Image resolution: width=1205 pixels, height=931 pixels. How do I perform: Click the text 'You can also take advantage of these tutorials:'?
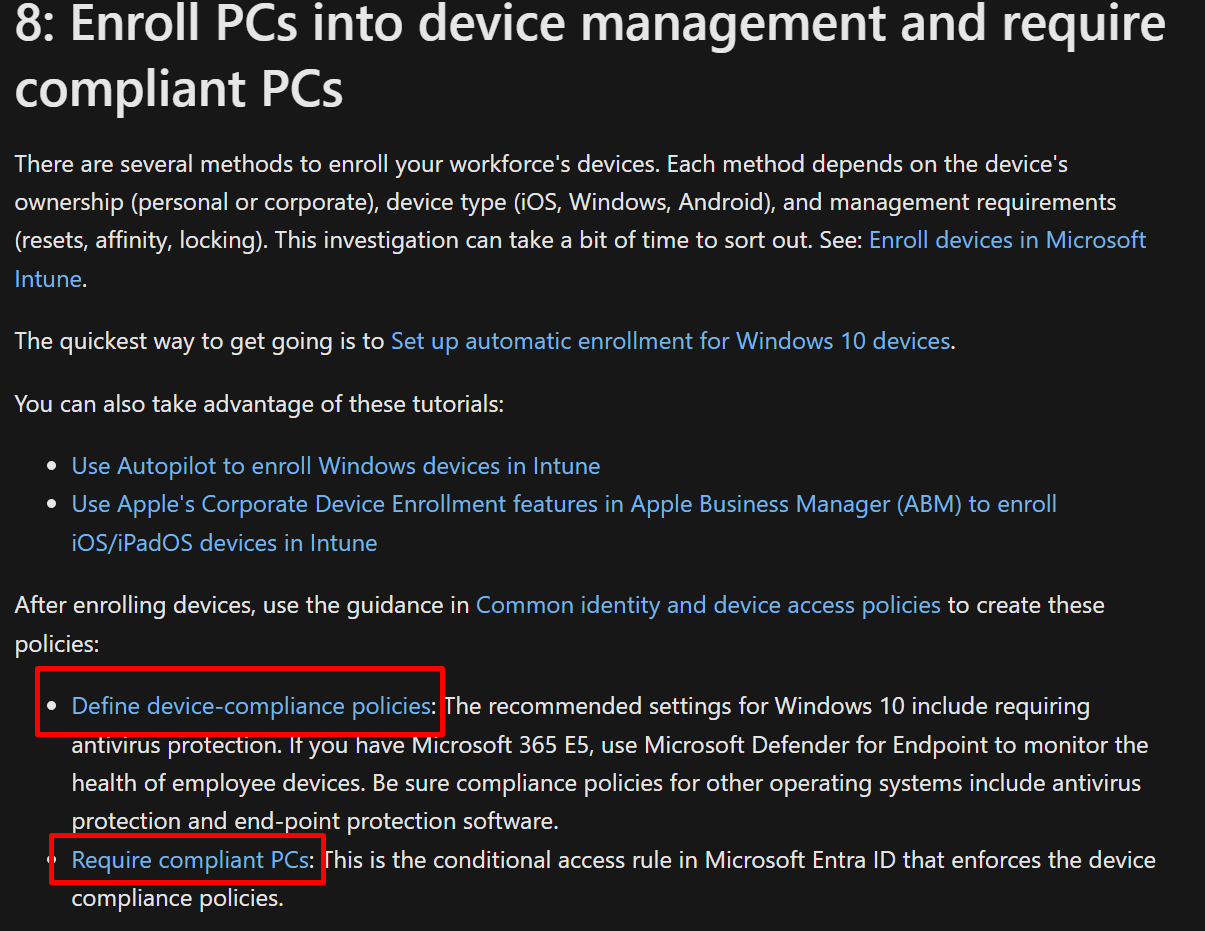(259, 404)
